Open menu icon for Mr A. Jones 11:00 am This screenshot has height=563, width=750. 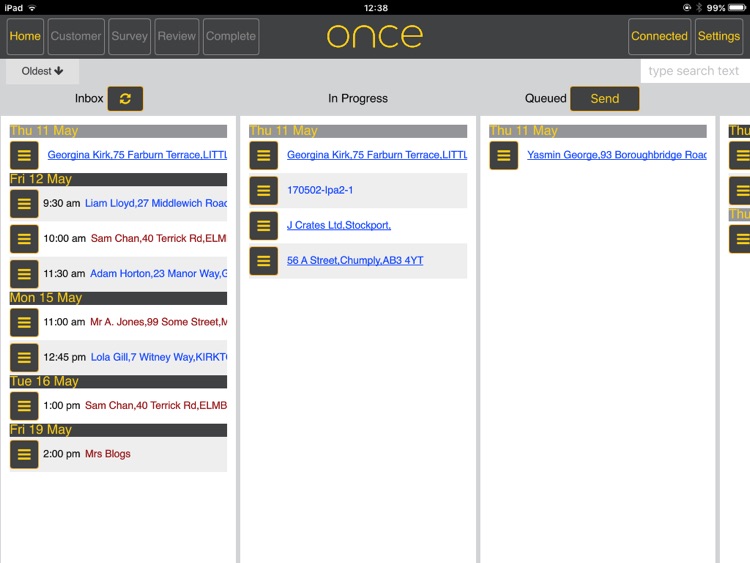tap(24, 322)
